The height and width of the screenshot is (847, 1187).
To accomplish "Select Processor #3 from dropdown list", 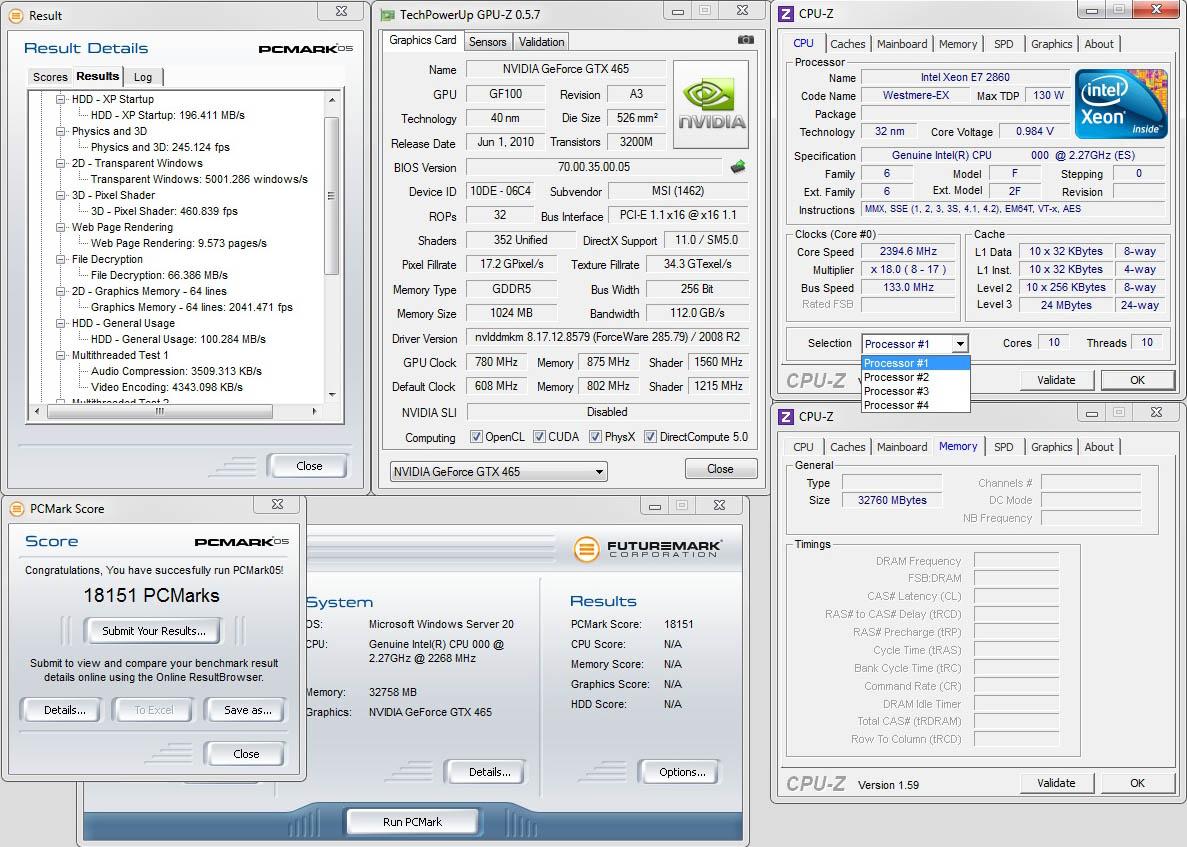I will (916, 391).
